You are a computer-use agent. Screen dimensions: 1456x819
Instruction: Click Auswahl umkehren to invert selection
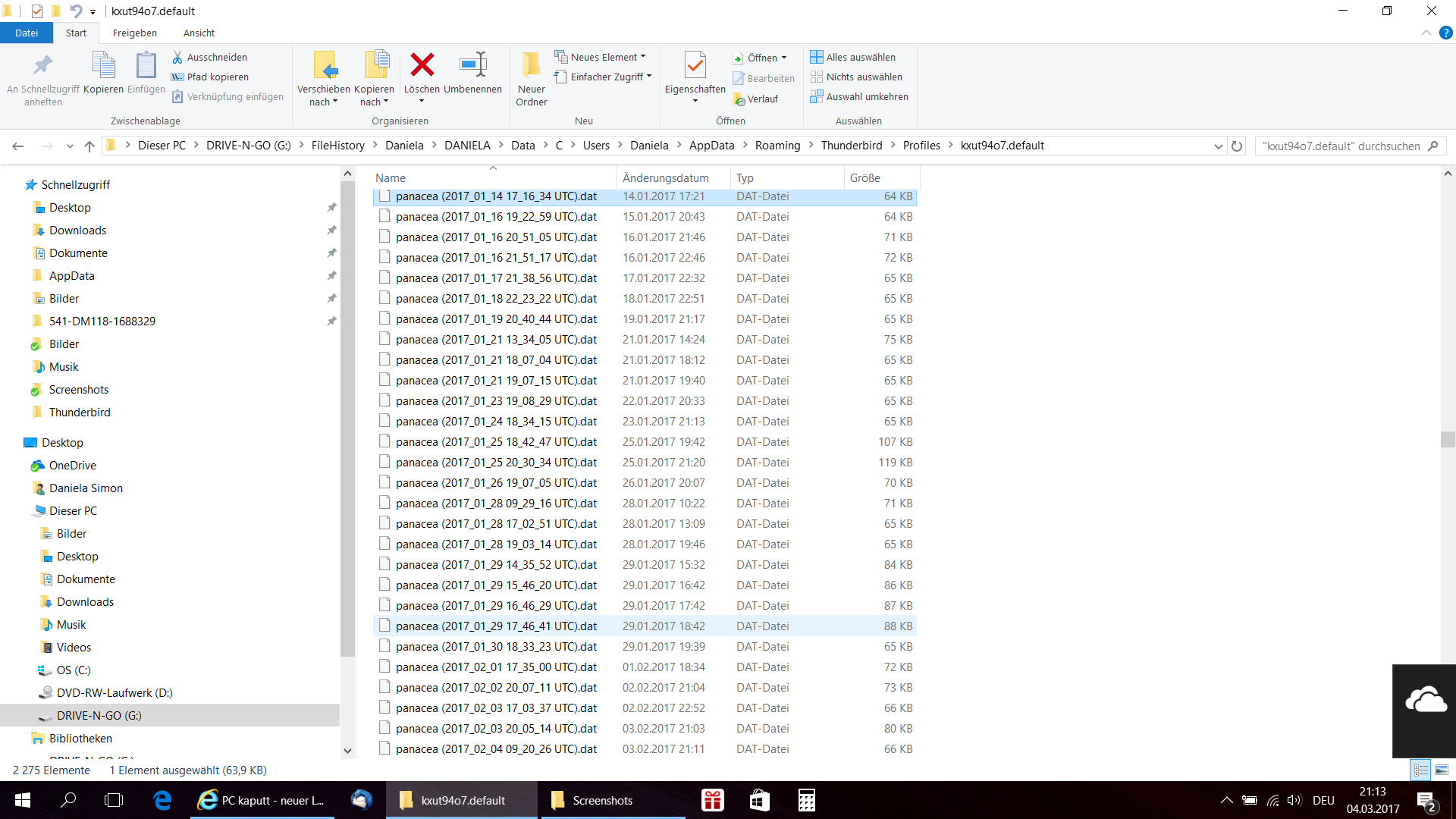[x=866, y=96]
